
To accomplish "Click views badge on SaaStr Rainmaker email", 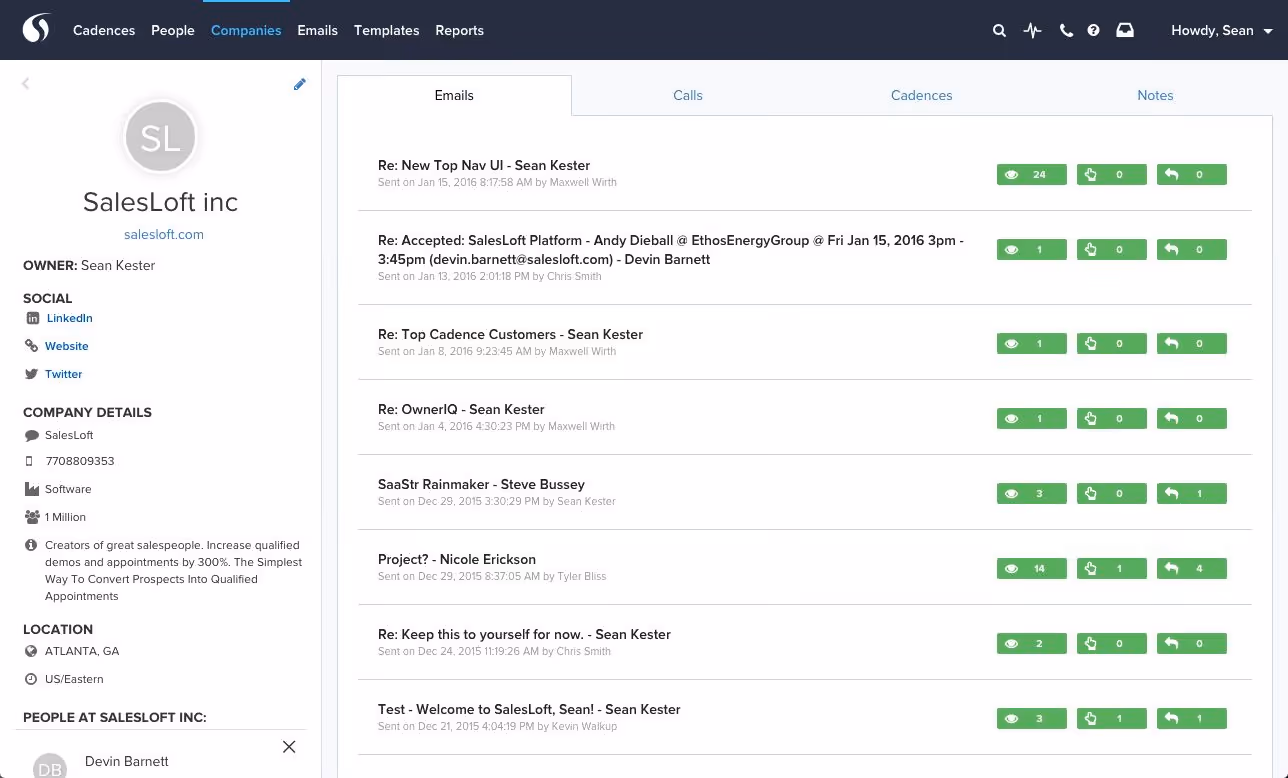I will coord(1031,494).
